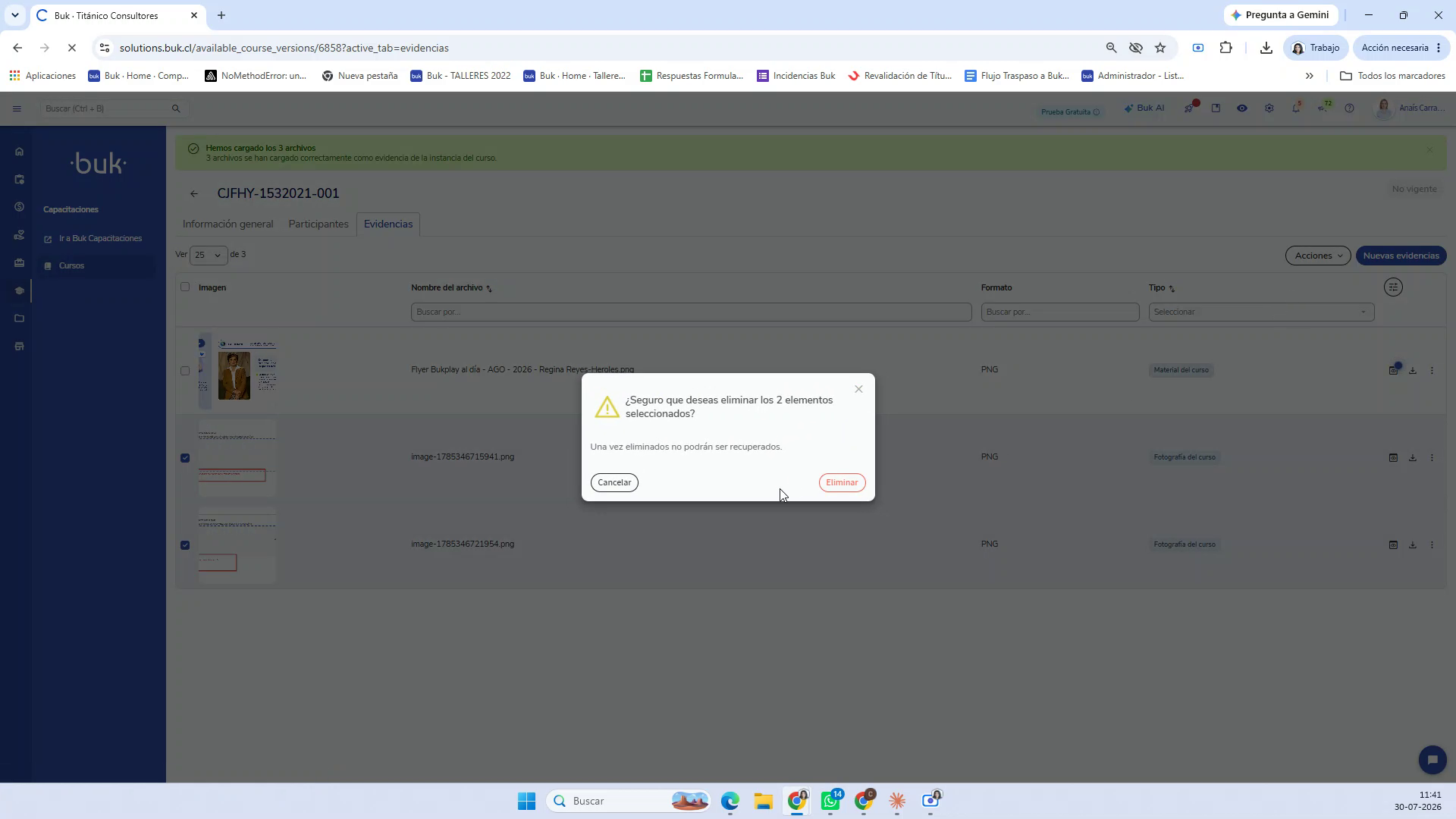Toggle the sidebar hamburger menu icon

(17, 108)
